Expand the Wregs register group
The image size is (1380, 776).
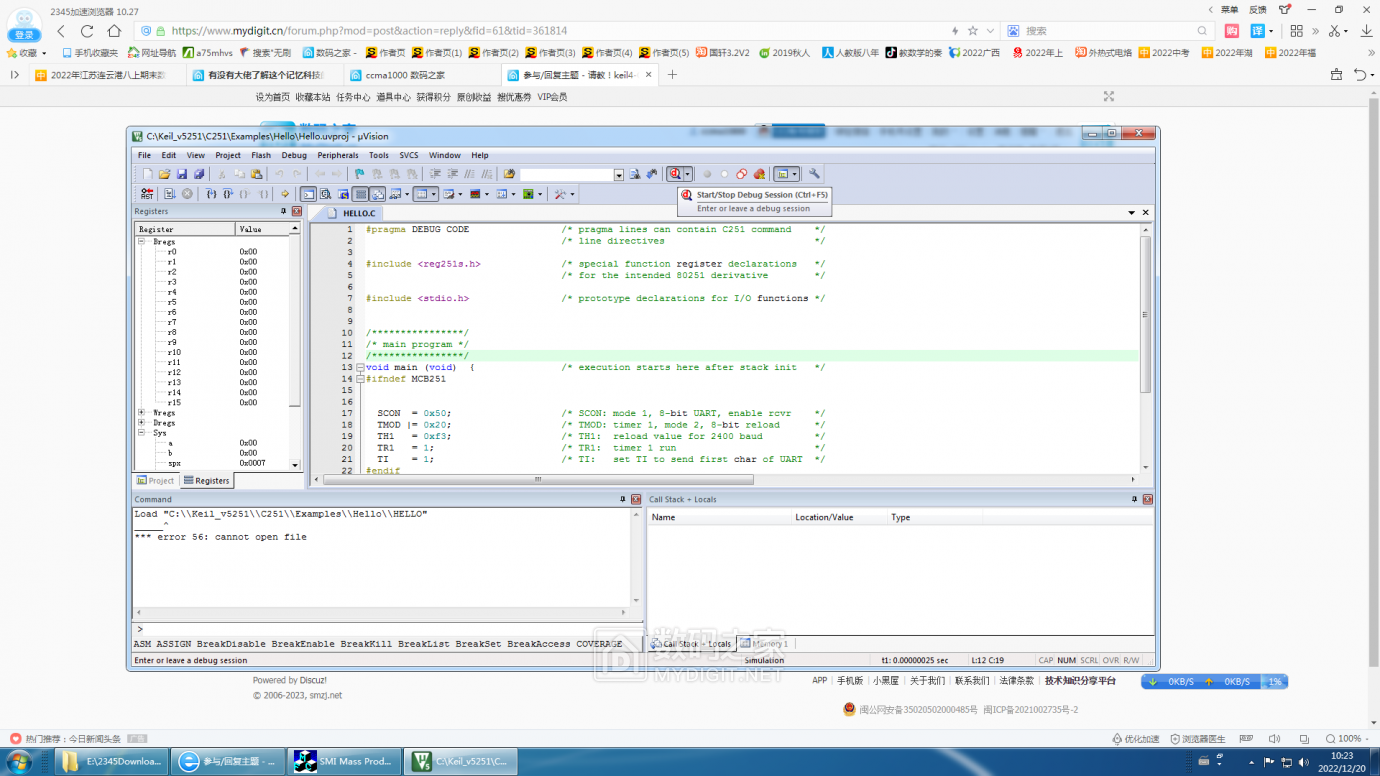[x=142, y=412]
